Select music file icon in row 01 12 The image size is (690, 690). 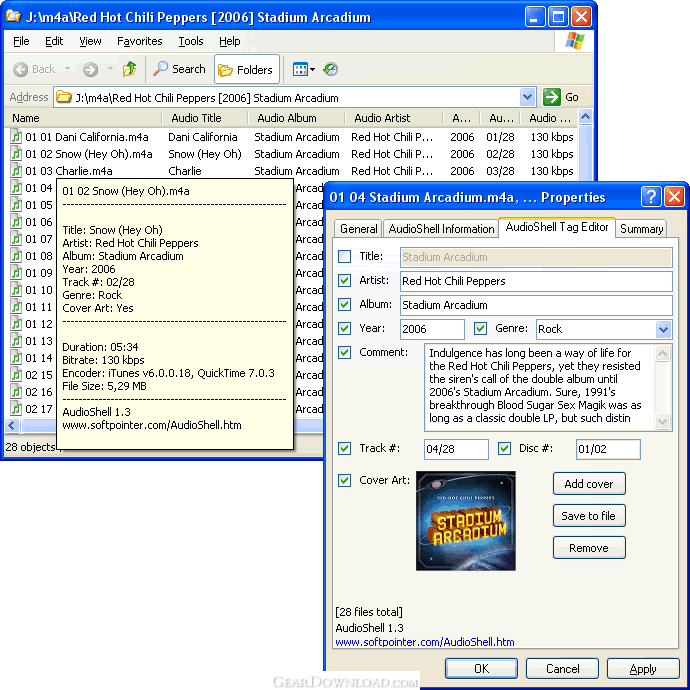(x=16, y=324)
